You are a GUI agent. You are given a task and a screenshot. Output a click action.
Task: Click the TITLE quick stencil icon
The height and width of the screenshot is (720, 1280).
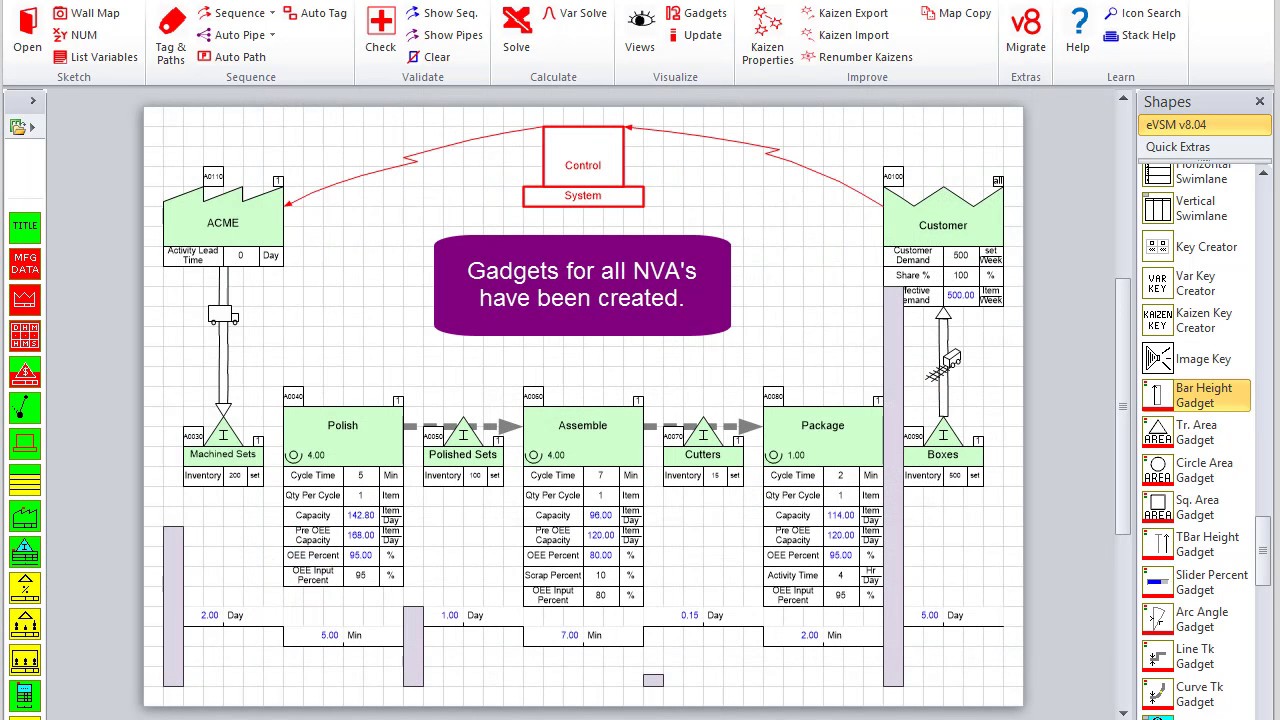point(25,226)
